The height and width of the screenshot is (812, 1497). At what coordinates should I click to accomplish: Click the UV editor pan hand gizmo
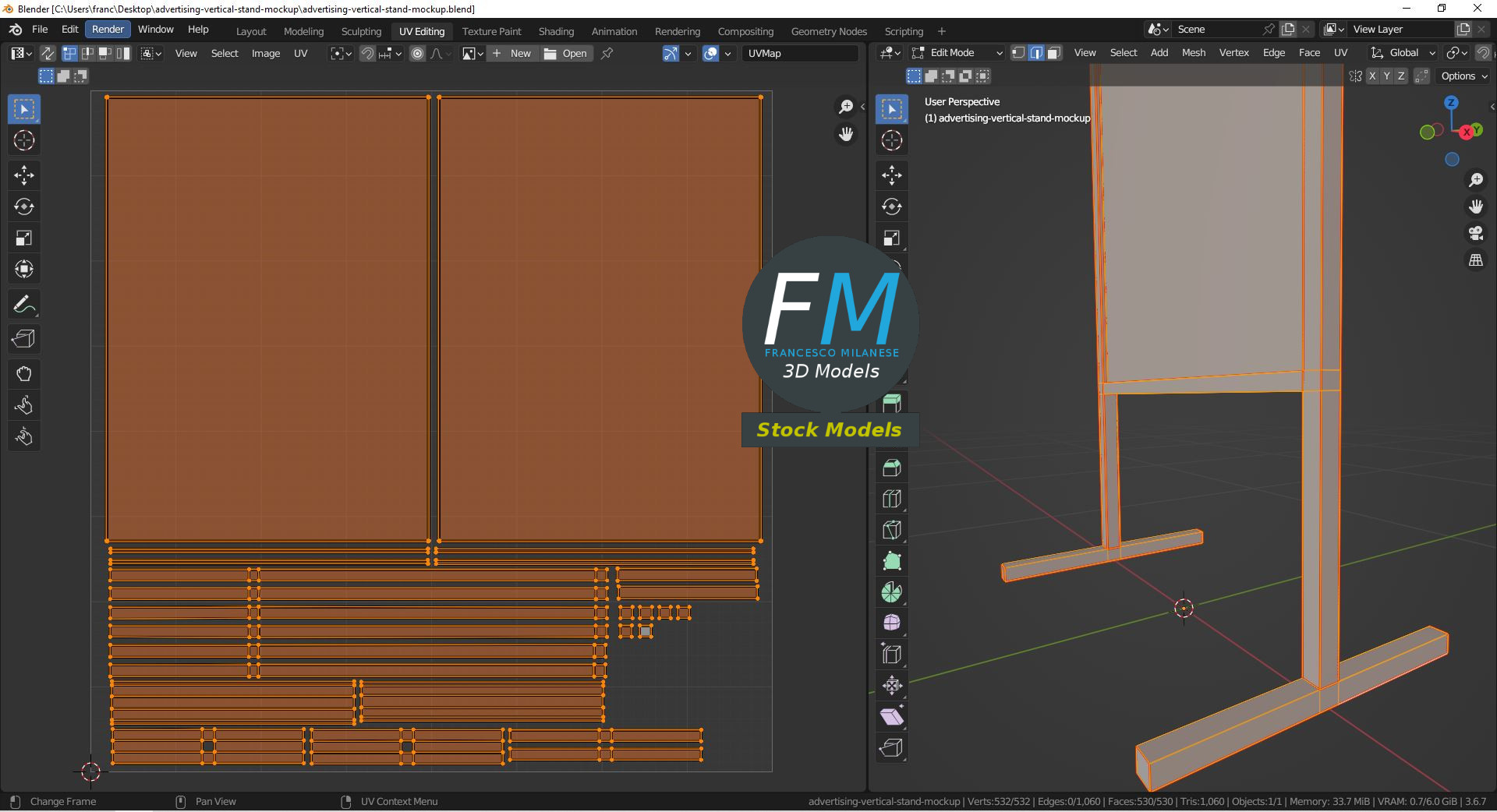pyautogui.click(x=846, y=135)
